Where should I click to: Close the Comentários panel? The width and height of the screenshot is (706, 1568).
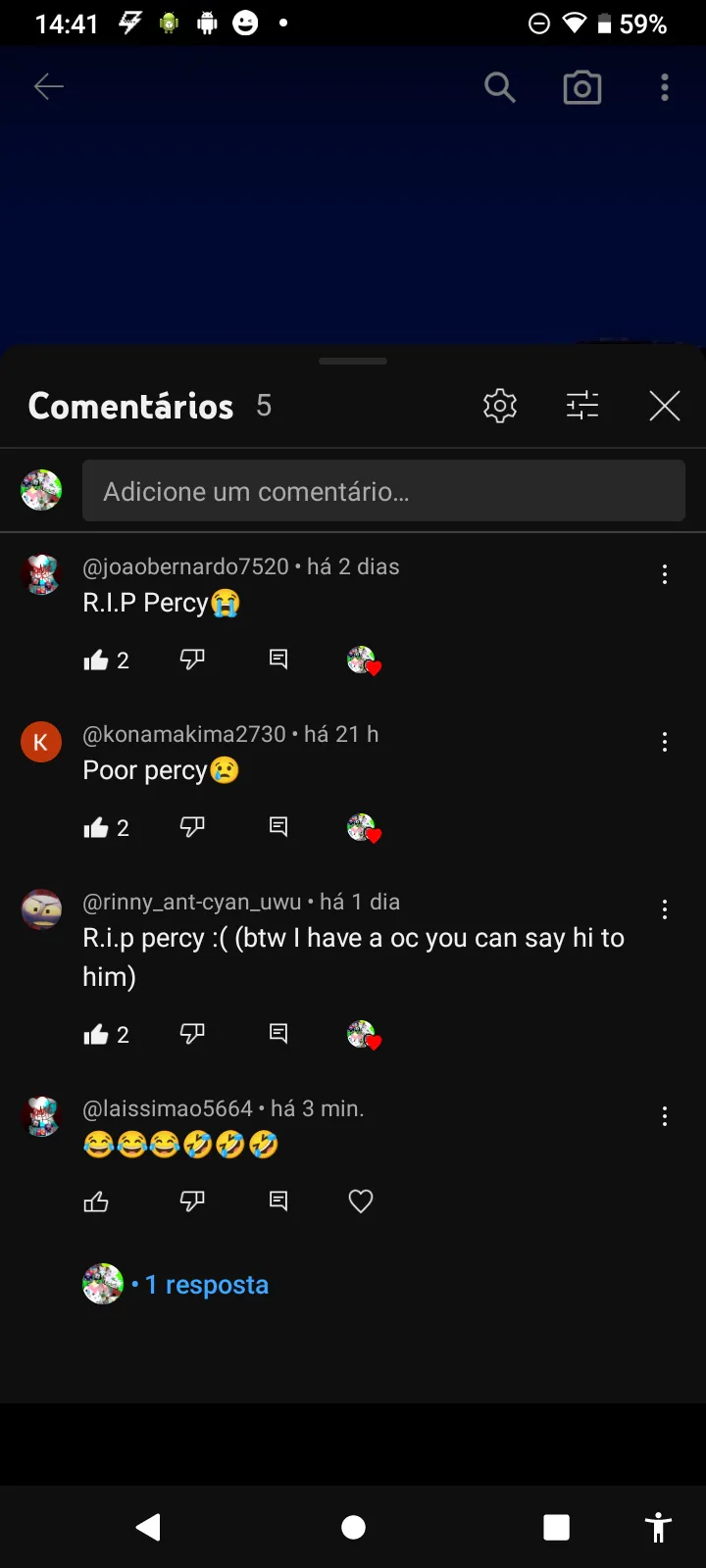pos(665,406)
